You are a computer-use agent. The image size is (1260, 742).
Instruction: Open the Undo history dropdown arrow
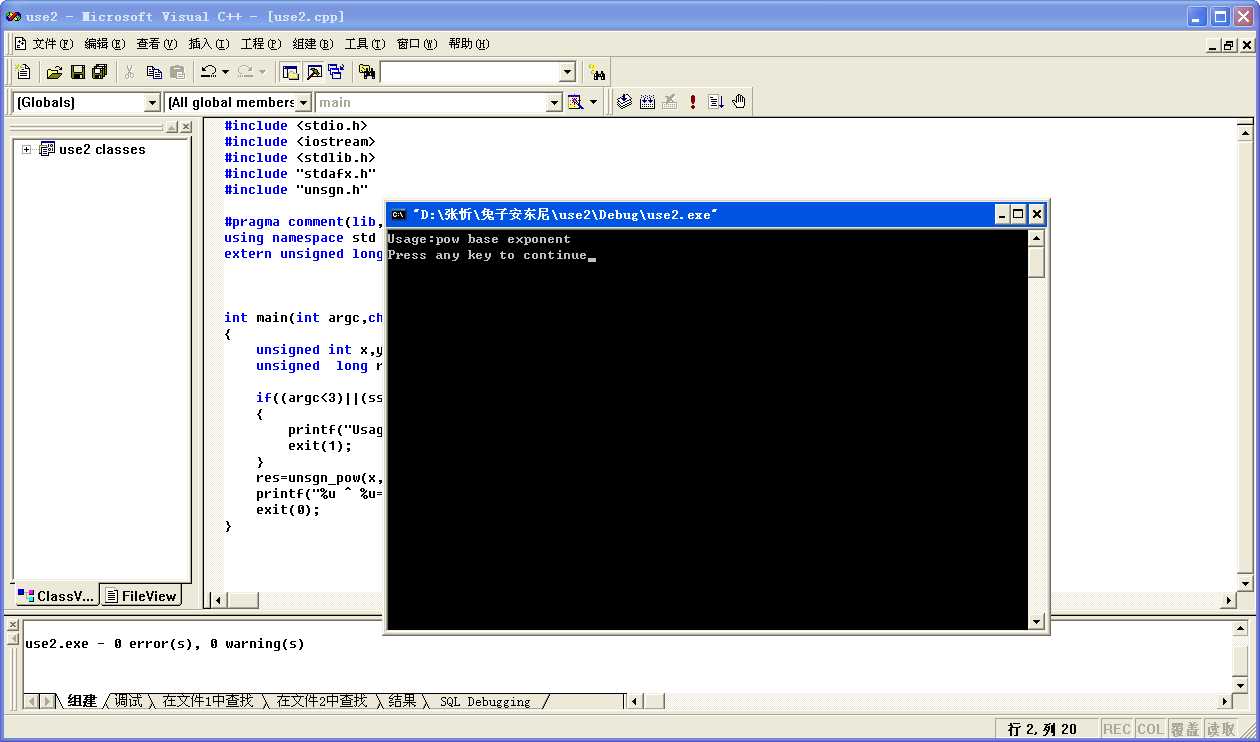click(226, 72)
